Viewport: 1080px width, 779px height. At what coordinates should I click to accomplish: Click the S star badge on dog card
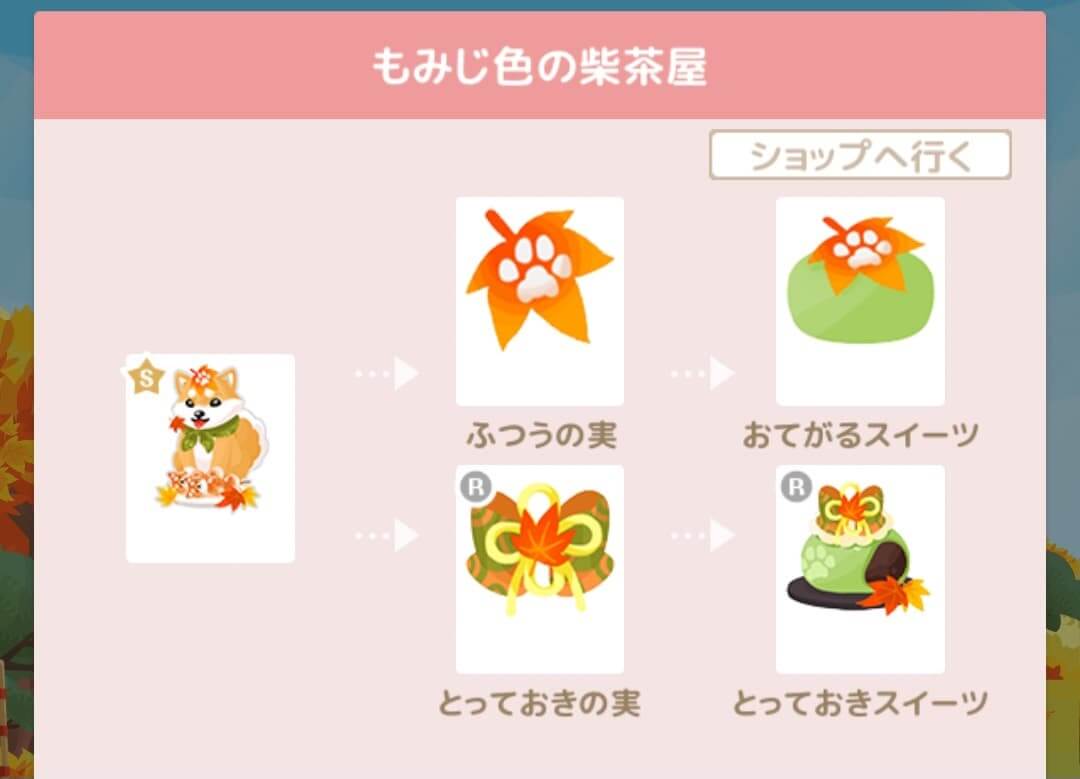(146, 377)
